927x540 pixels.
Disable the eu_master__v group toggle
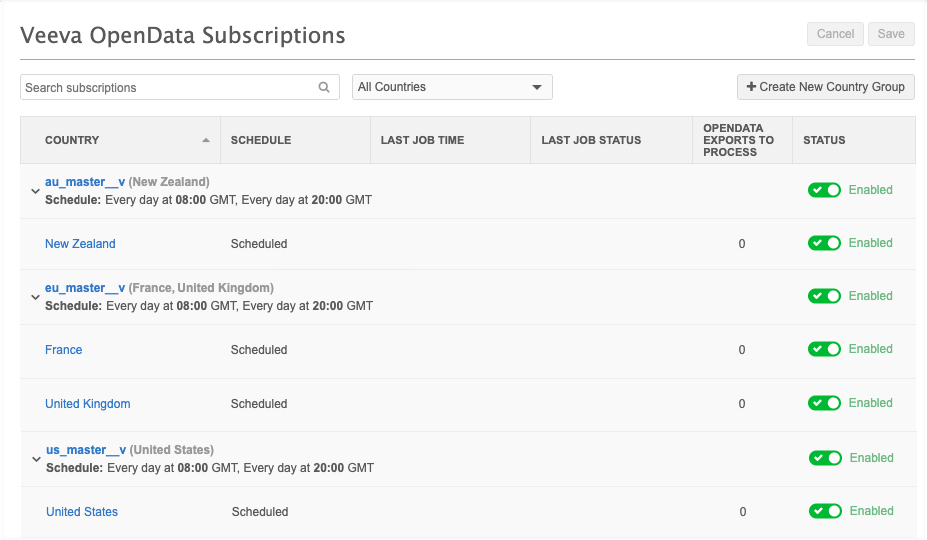coord(824,296)
